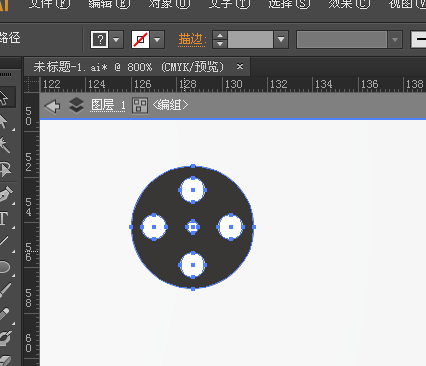Select the Pen tool
The image size is (426, 366).
(x=5, y=195)
